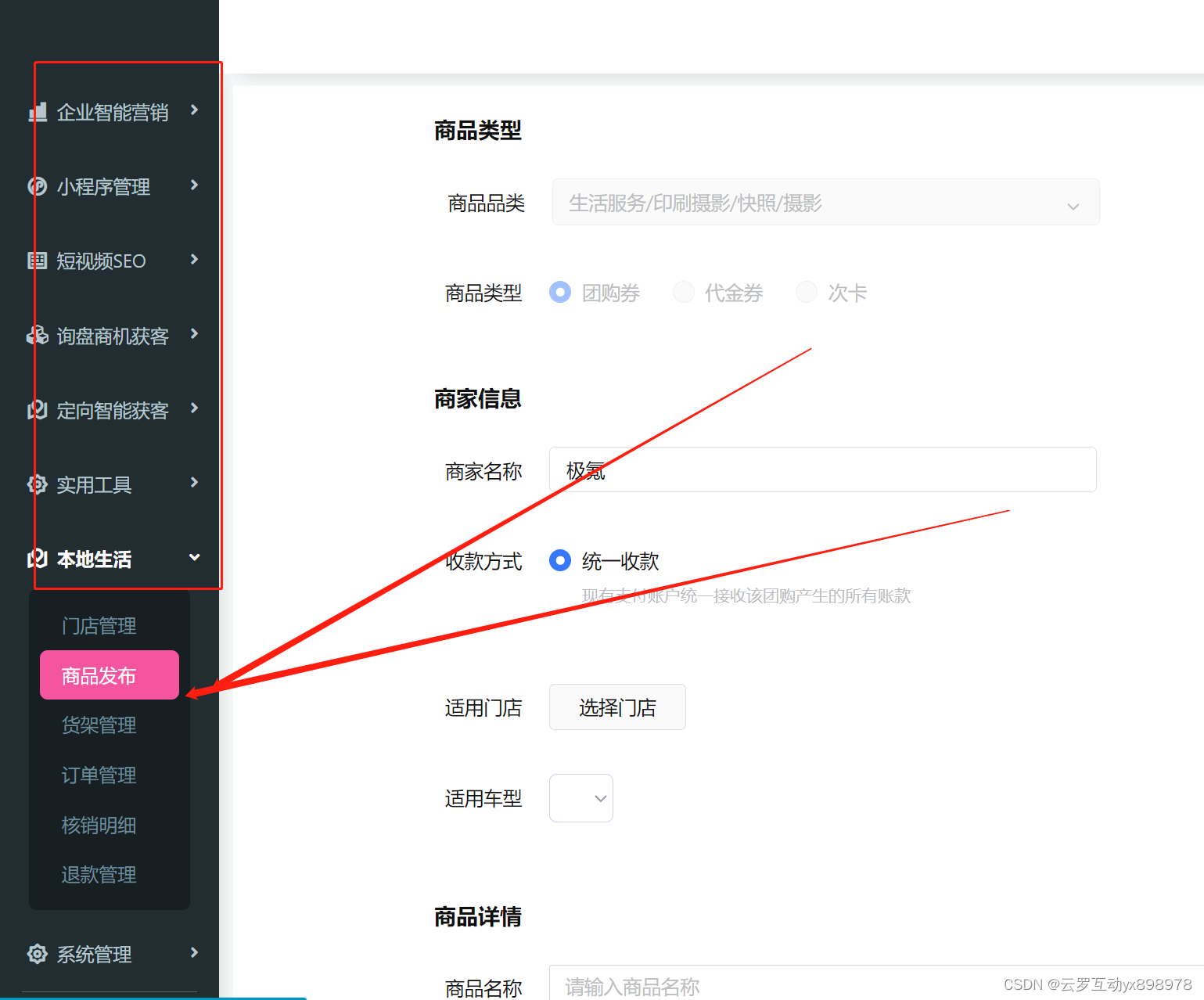1204x1000 pixels.
Task: Expand the 小程序管理 menu arrow
Action: pyautogui.click(x=195, y=185)
